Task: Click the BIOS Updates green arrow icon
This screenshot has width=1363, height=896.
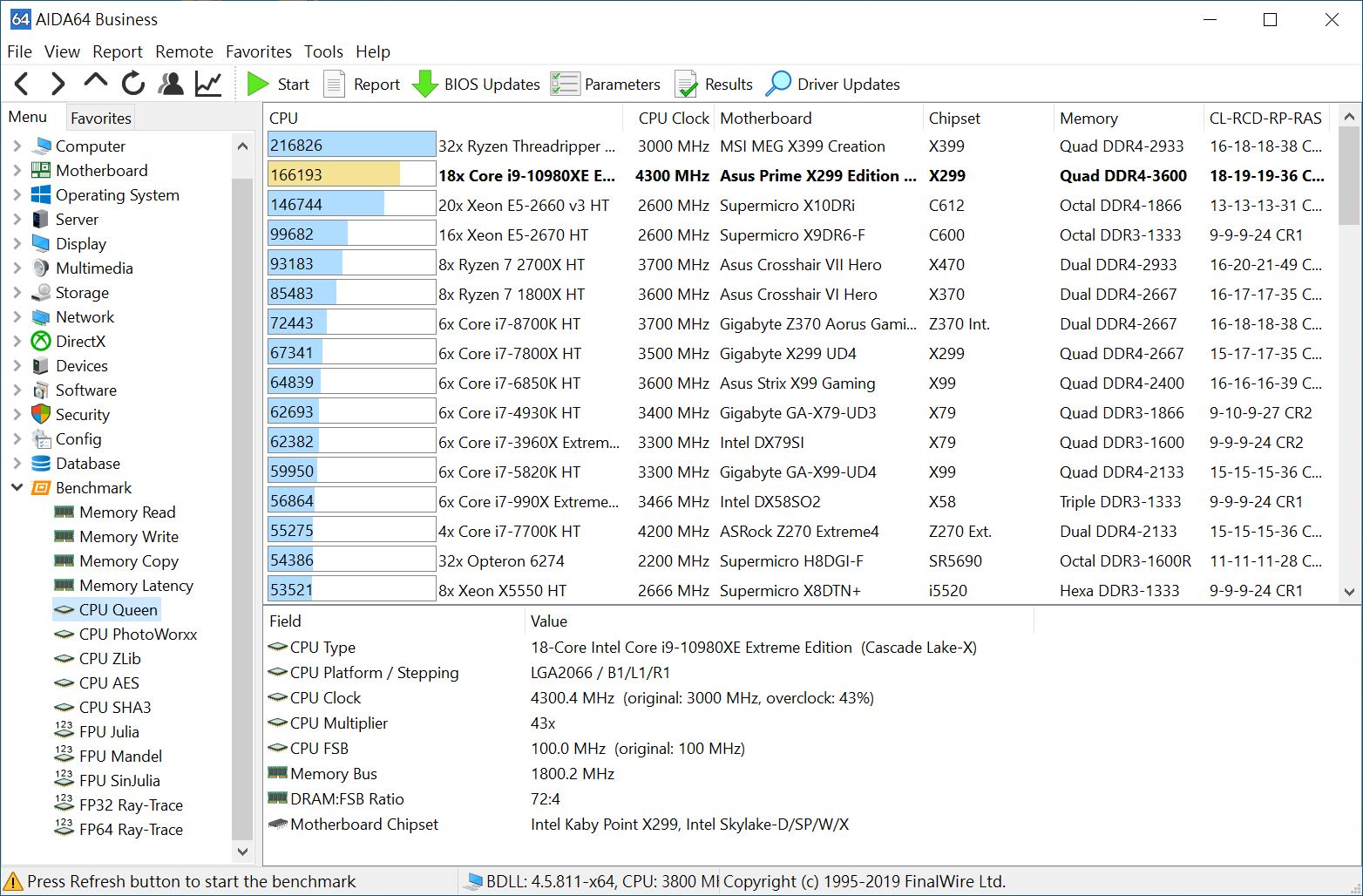Action: [x=424, y=84]
